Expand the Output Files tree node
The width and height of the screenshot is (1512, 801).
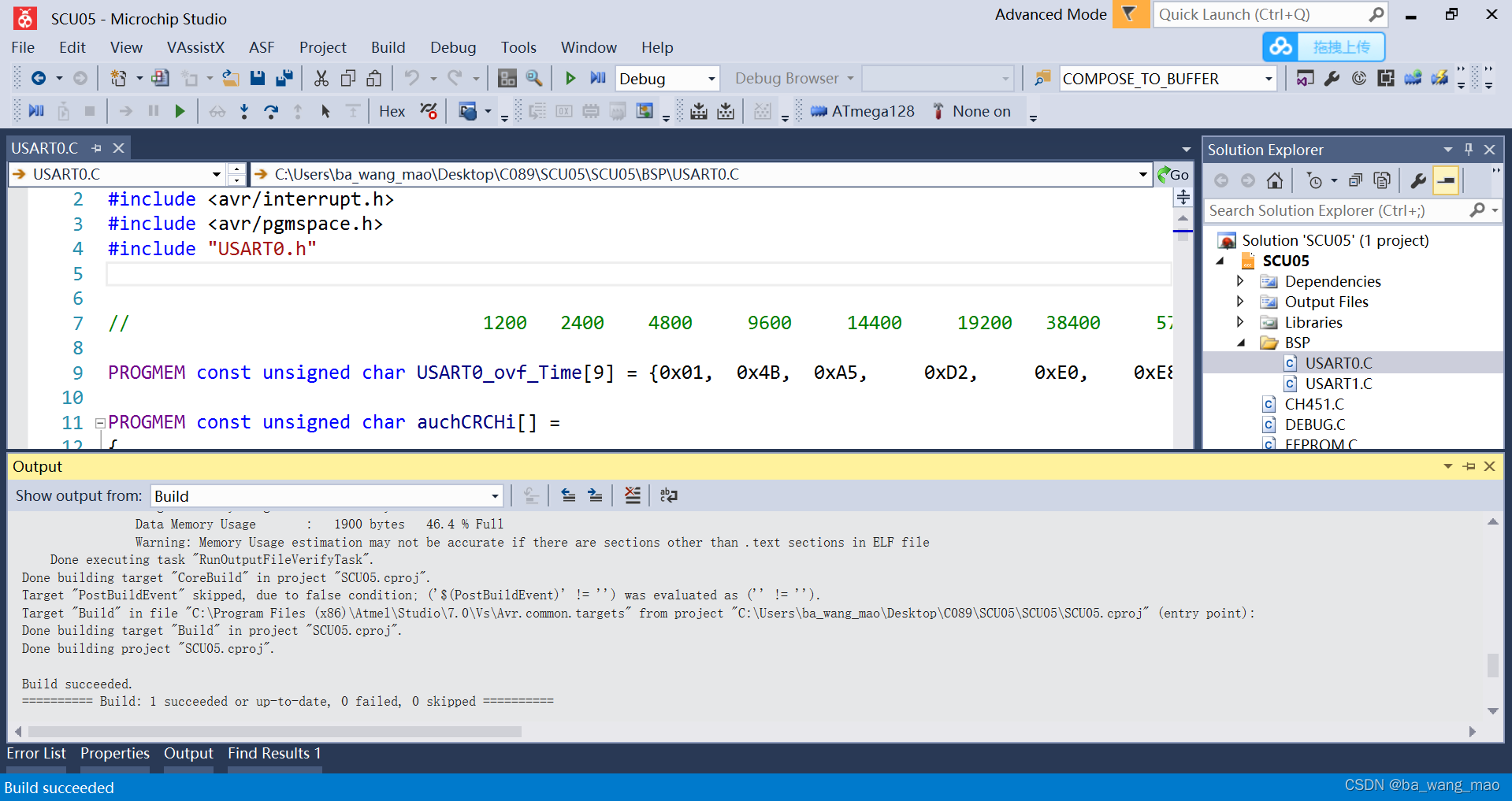tap(1240, 301)
